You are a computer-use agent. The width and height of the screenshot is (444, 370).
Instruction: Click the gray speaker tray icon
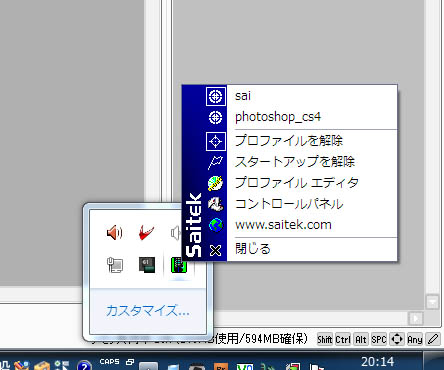(176, 233)
